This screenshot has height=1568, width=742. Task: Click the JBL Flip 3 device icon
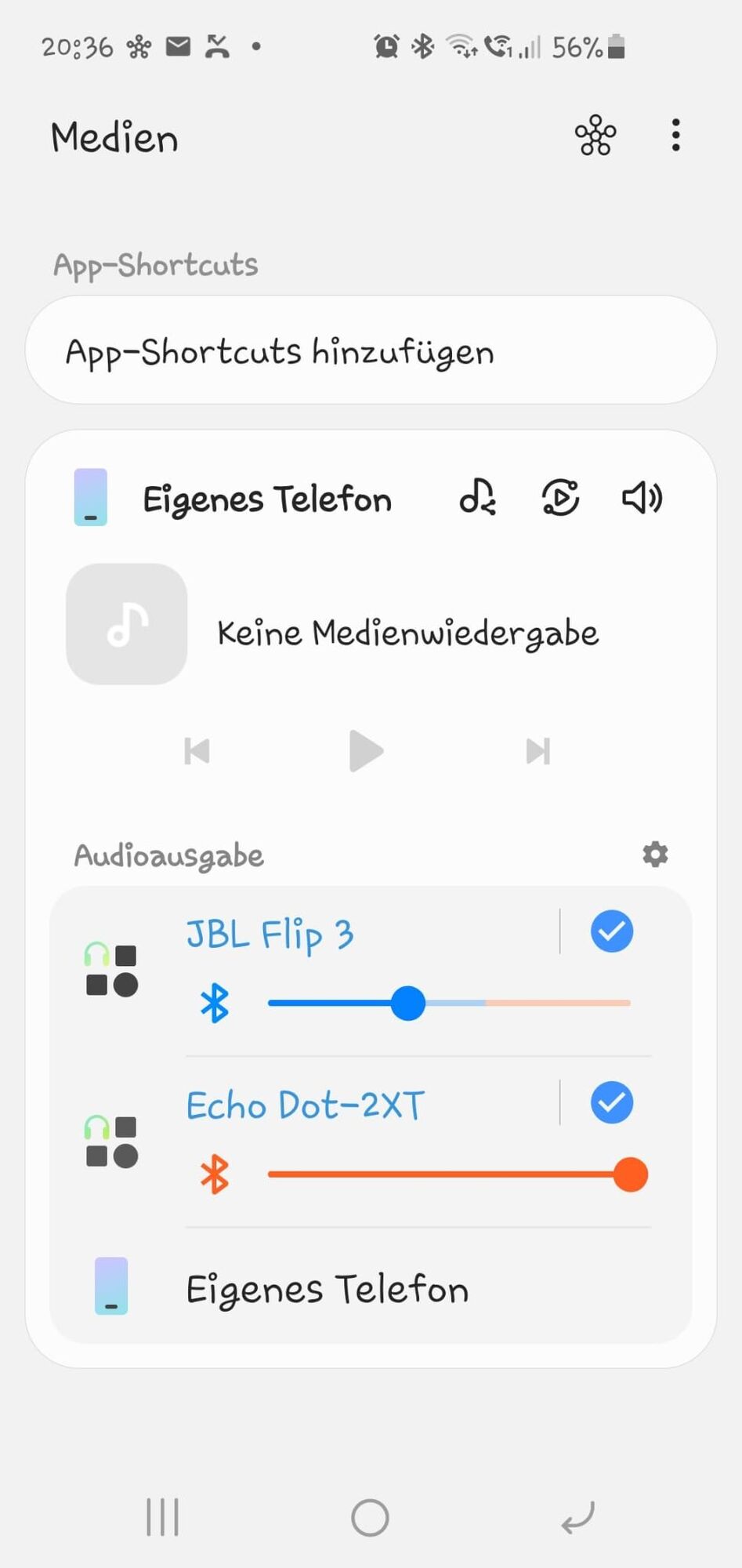point(111,970)
